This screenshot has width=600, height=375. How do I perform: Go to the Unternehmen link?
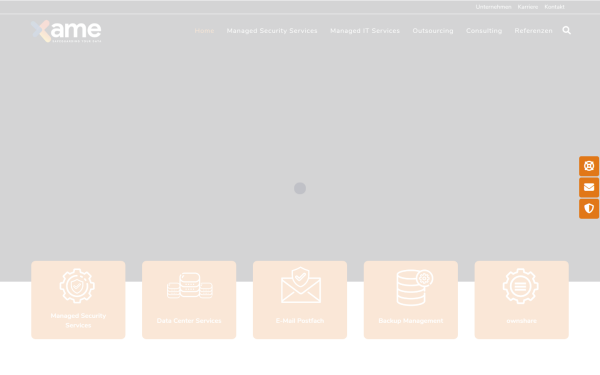coord(493,7)
